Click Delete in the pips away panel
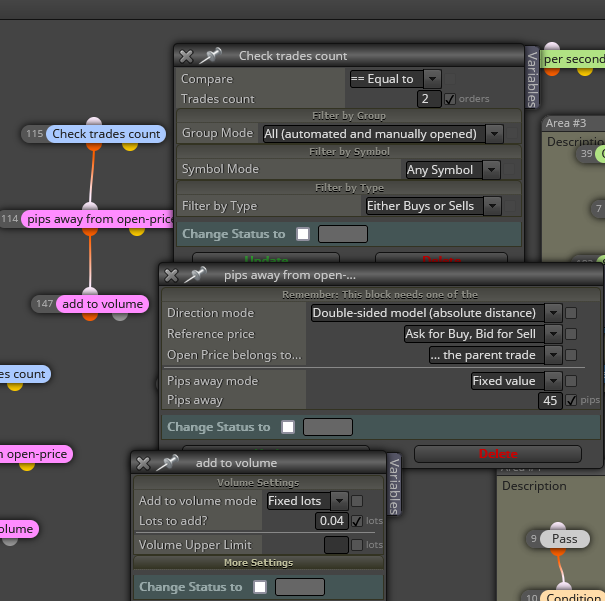The image size is (605, 601). point(498,454)
